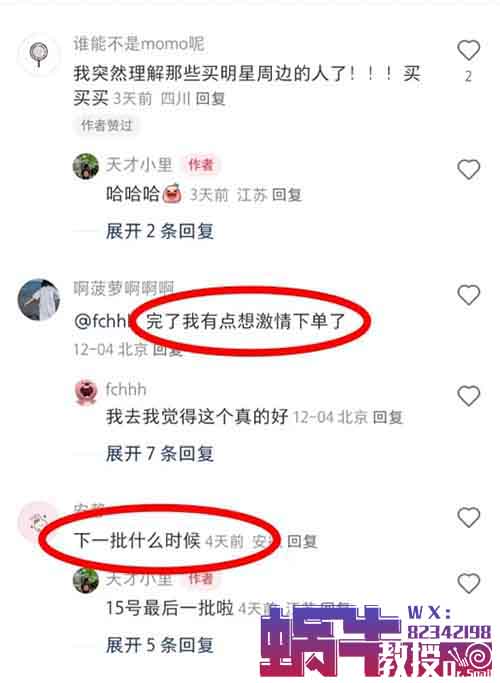Open the username fchhh
Image resolution: width=500 pixels, height=683 pixels.
click(x=126, y=389)
